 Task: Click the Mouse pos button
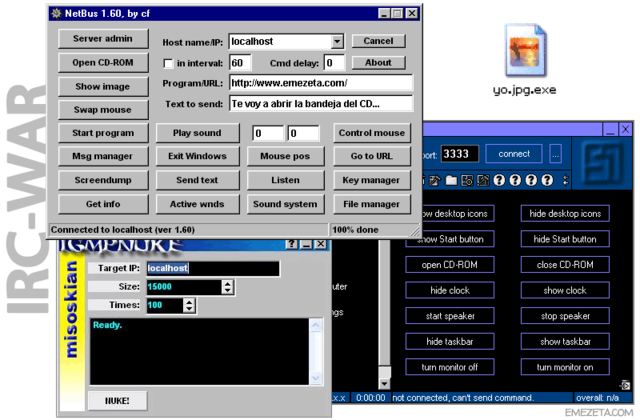pyautogui.click(x=285, y=156)
